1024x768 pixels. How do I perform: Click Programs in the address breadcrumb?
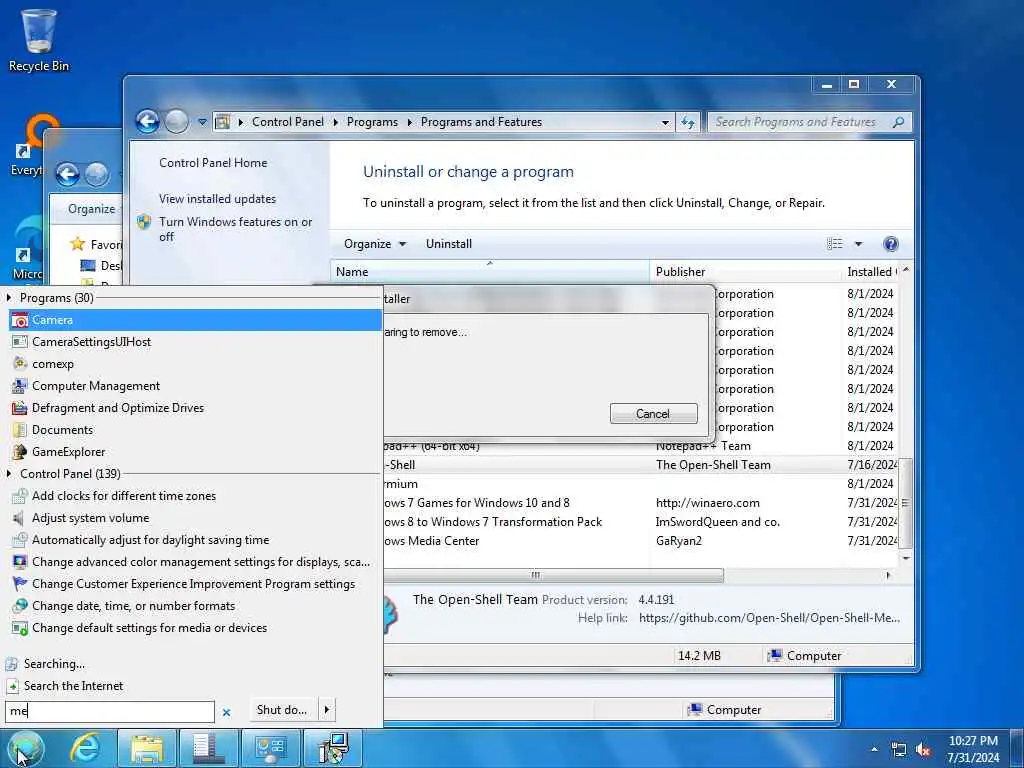tap(372, 122)
